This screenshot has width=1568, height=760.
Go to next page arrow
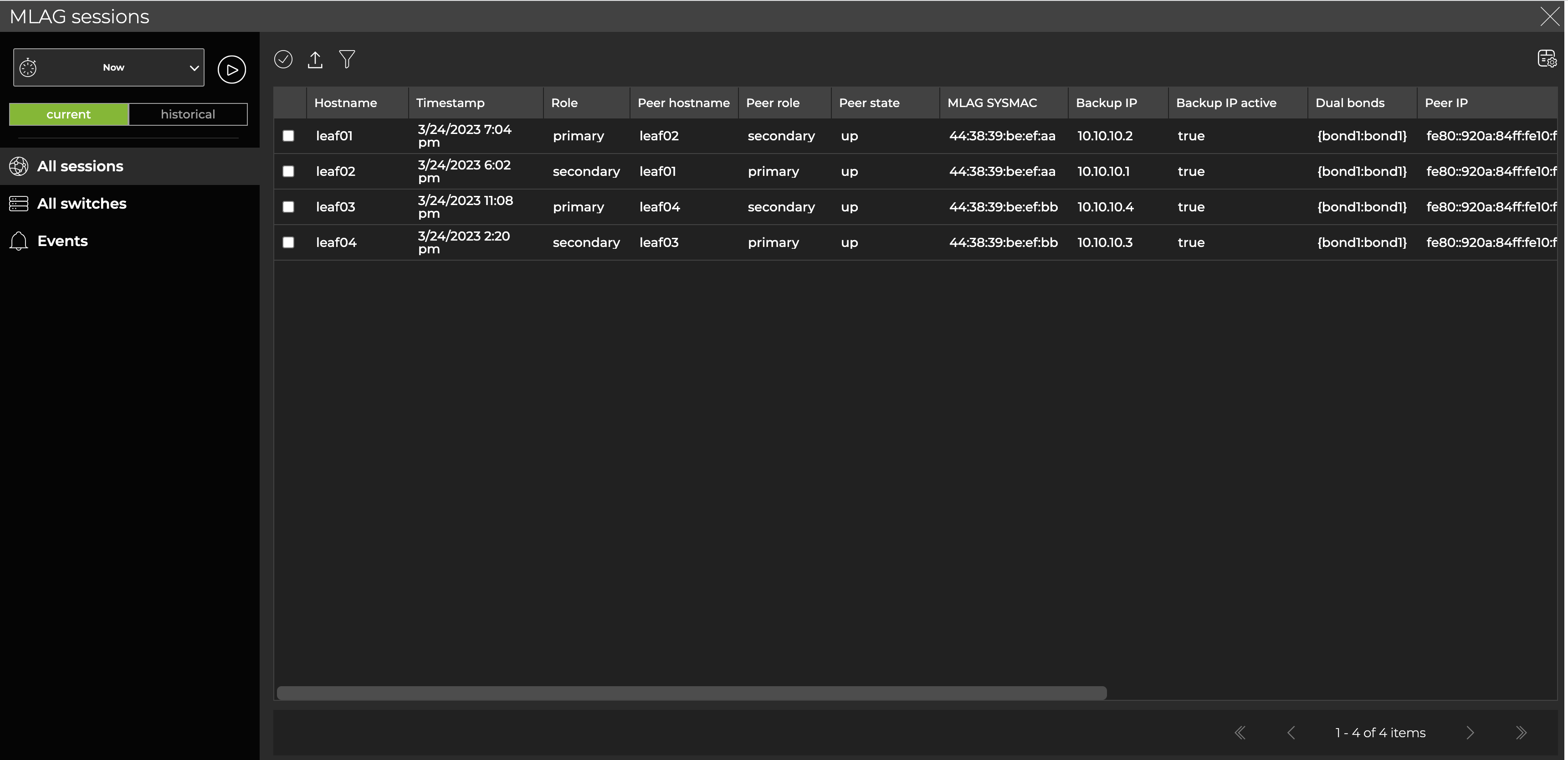pyautogui.click(x=1470, y=733)
